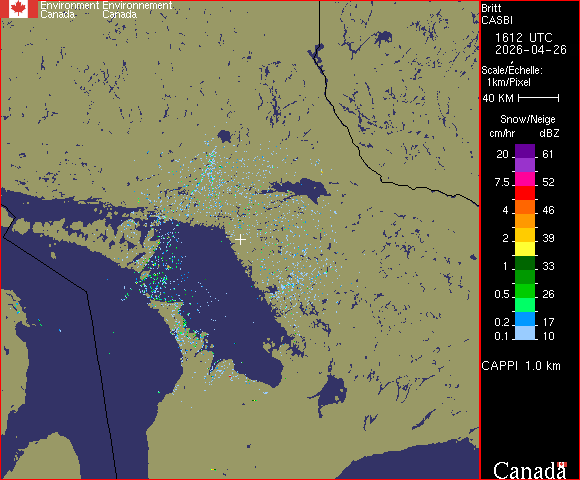
Task: Click the white radar center crosshair
Action: pos(240,240)
